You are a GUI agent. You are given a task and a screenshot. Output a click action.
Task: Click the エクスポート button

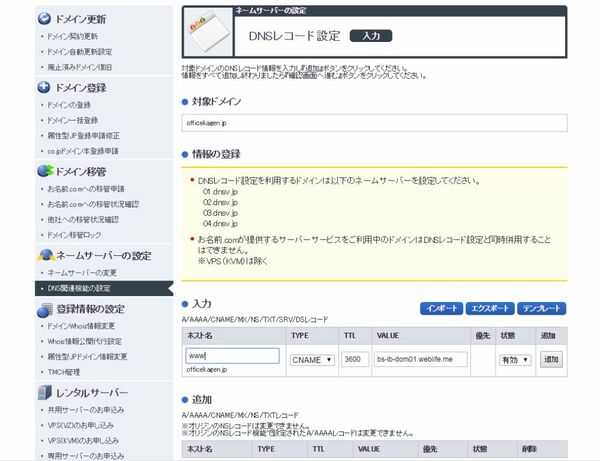click(x=490, y=308)
